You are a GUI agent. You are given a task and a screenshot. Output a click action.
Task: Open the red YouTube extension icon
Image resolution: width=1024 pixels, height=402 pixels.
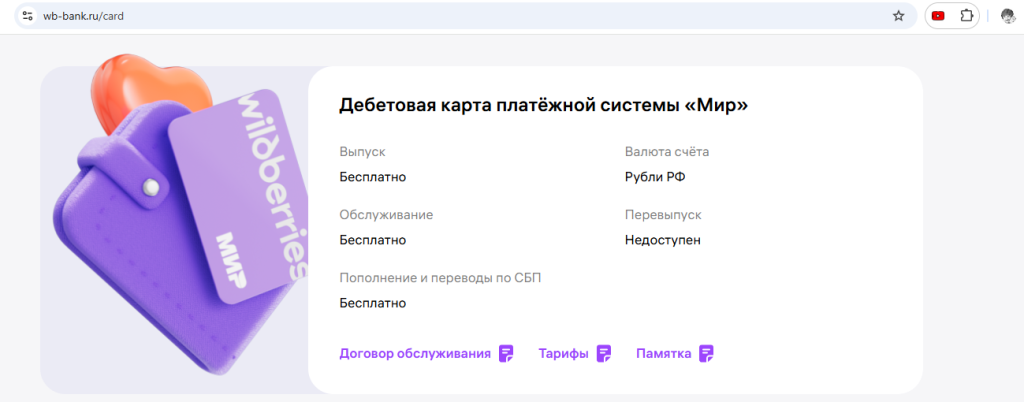pos(938,16)
